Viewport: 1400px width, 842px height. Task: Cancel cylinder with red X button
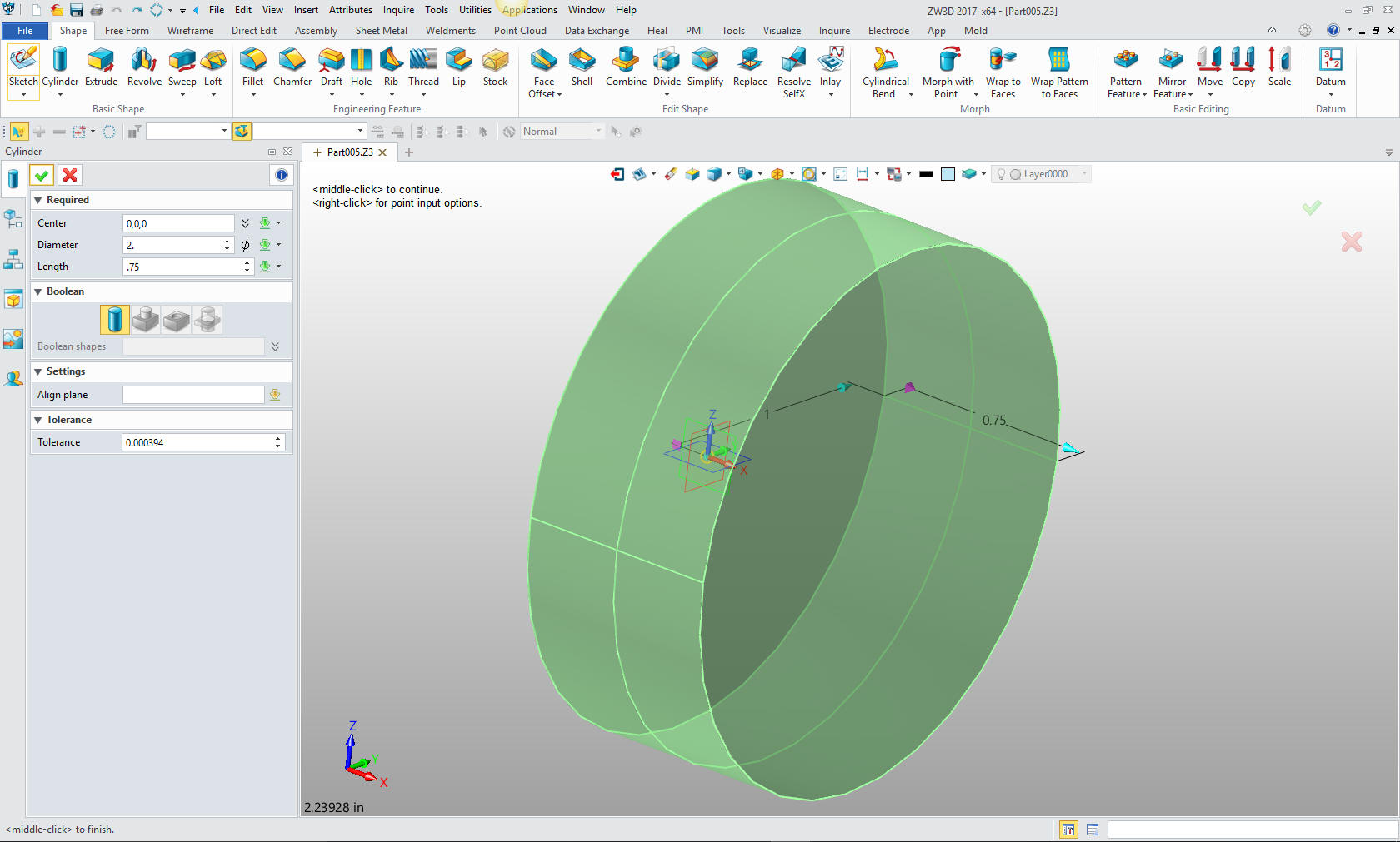click(x=70, y=175)
